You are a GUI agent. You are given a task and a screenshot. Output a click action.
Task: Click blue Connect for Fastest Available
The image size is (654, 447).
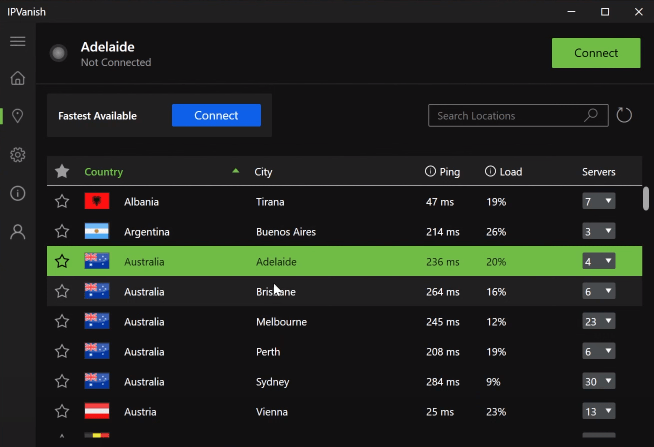pos(216,116)
